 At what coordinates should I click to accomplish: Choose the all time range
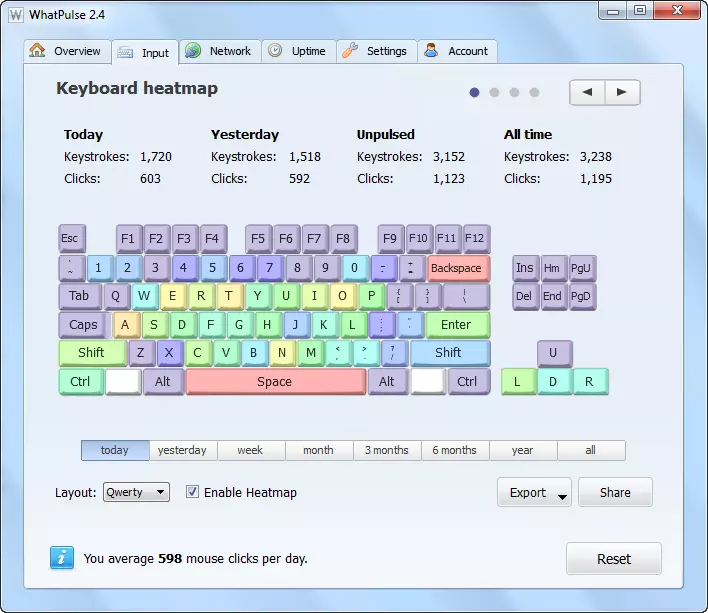pos(592,450)
